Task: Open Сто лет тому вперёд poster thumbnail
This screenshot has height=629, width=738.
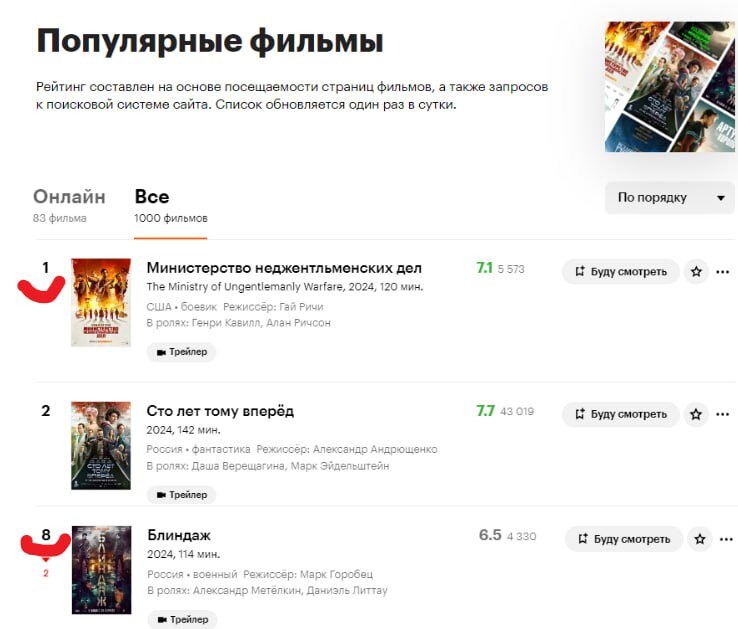Action: (x=101, y=445)
